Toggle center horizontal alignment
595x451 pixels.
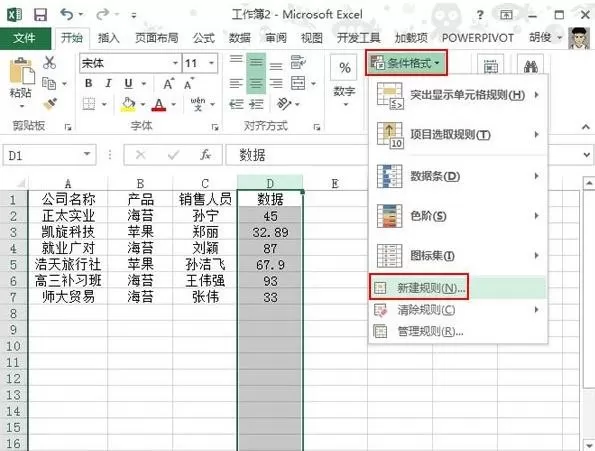(256, 83)
